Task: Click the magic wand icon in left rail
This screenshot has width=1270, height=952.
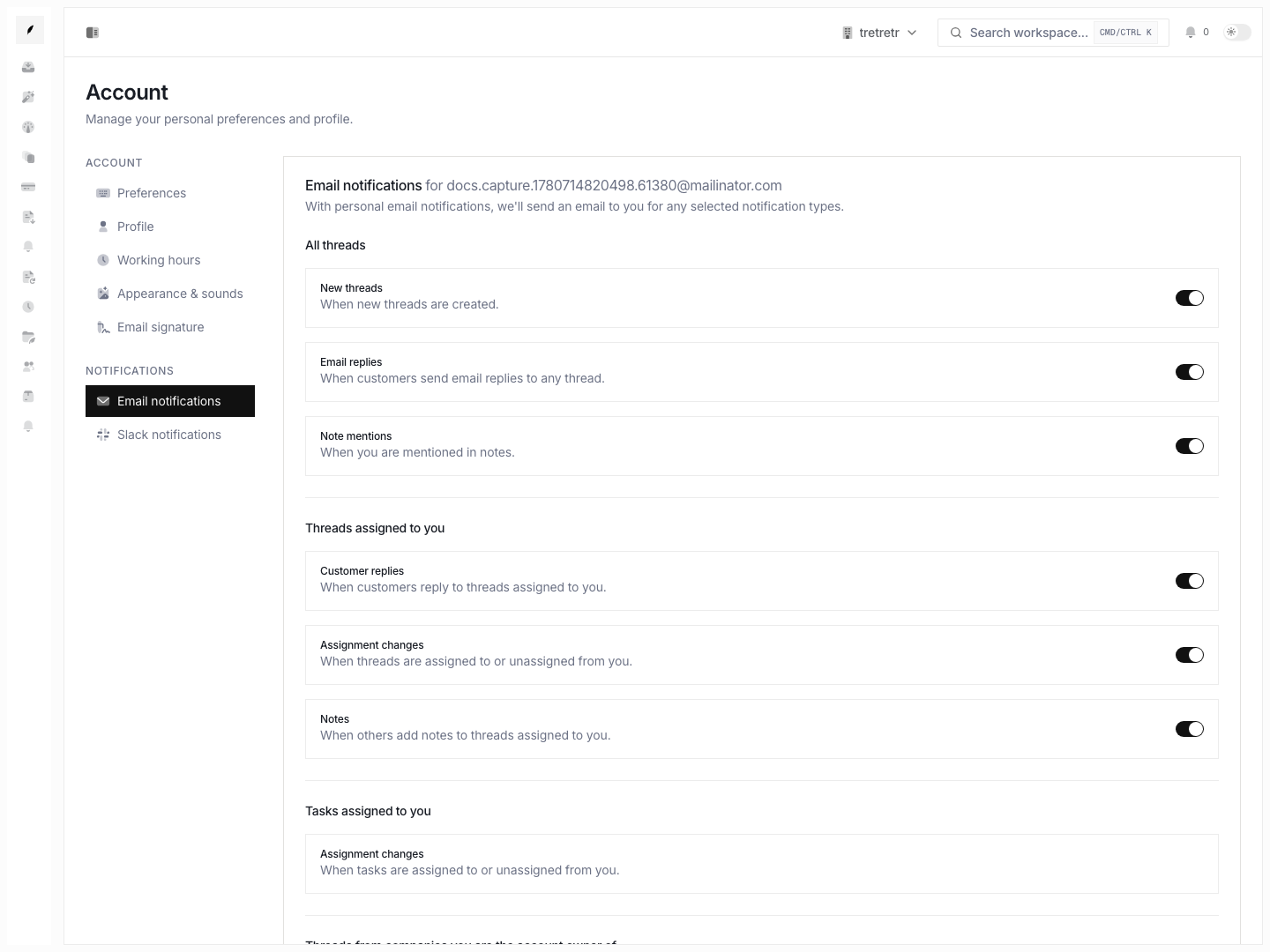Action: (x=28, y=97)
